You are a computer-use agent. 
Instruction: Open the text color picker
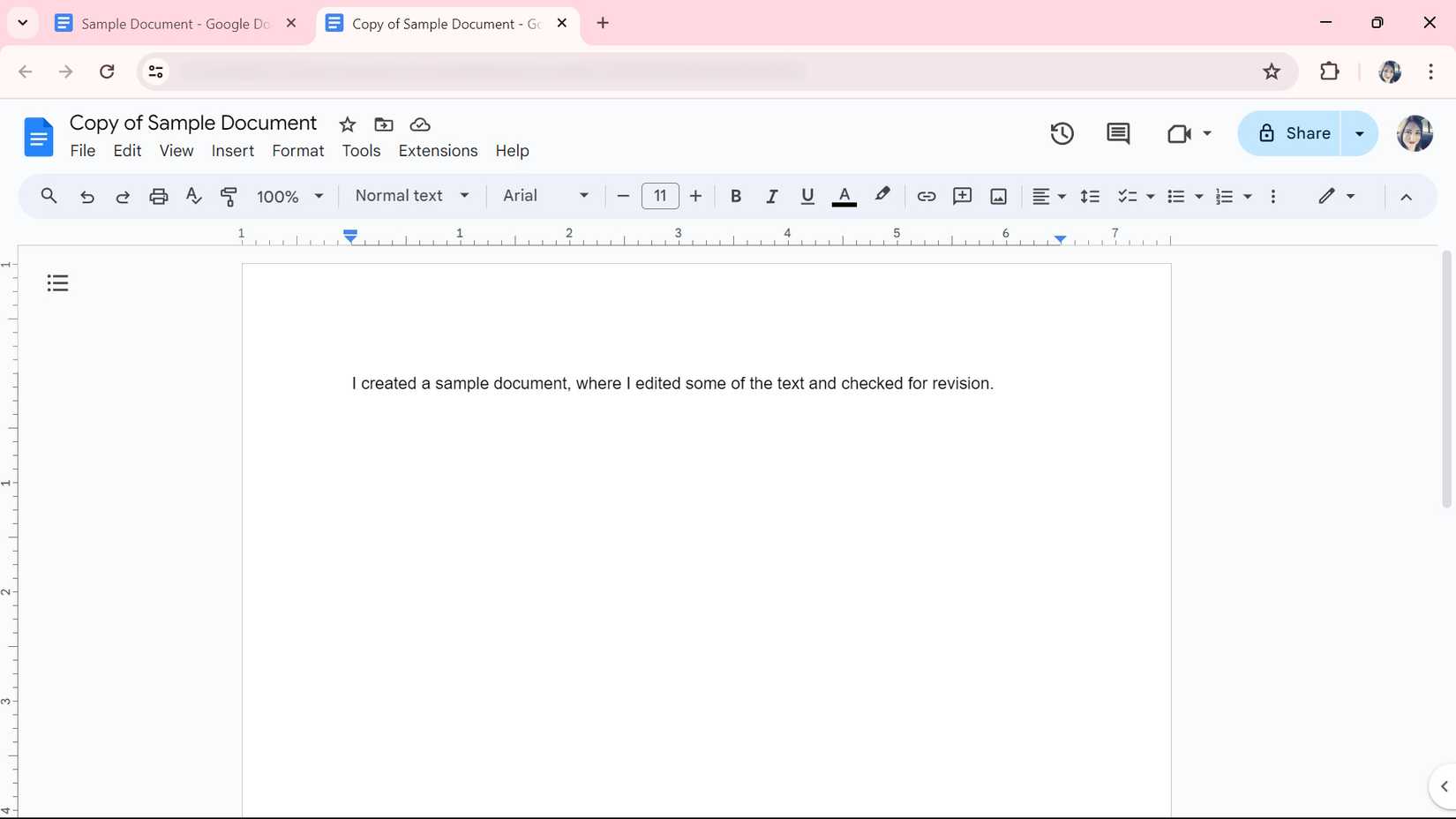(844, 196)
